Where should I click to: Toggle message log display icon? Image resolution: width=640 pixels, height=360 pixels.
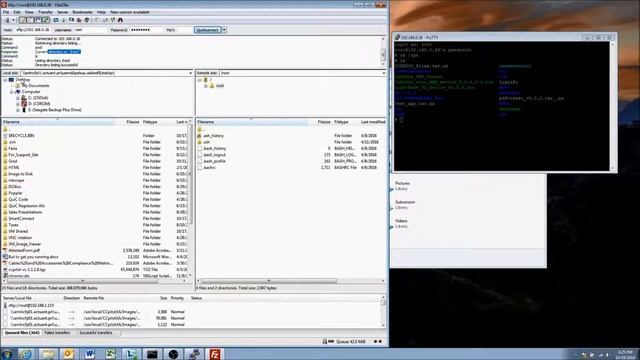click(23, 20)
